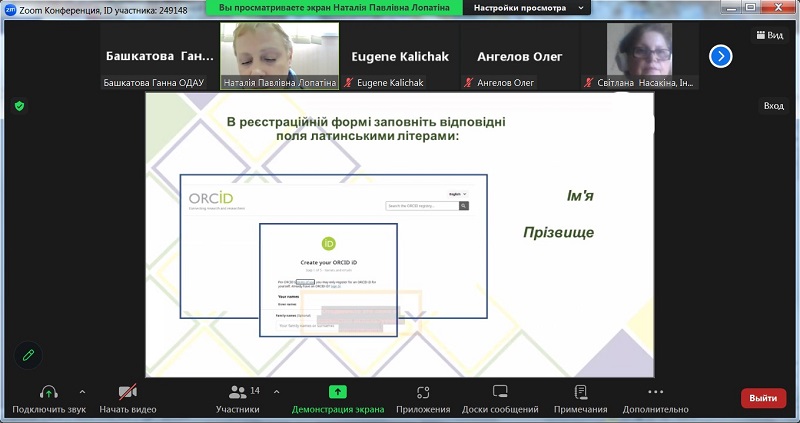
Task: Select the Eugene Kalichak participant tile
Action: 399,56
